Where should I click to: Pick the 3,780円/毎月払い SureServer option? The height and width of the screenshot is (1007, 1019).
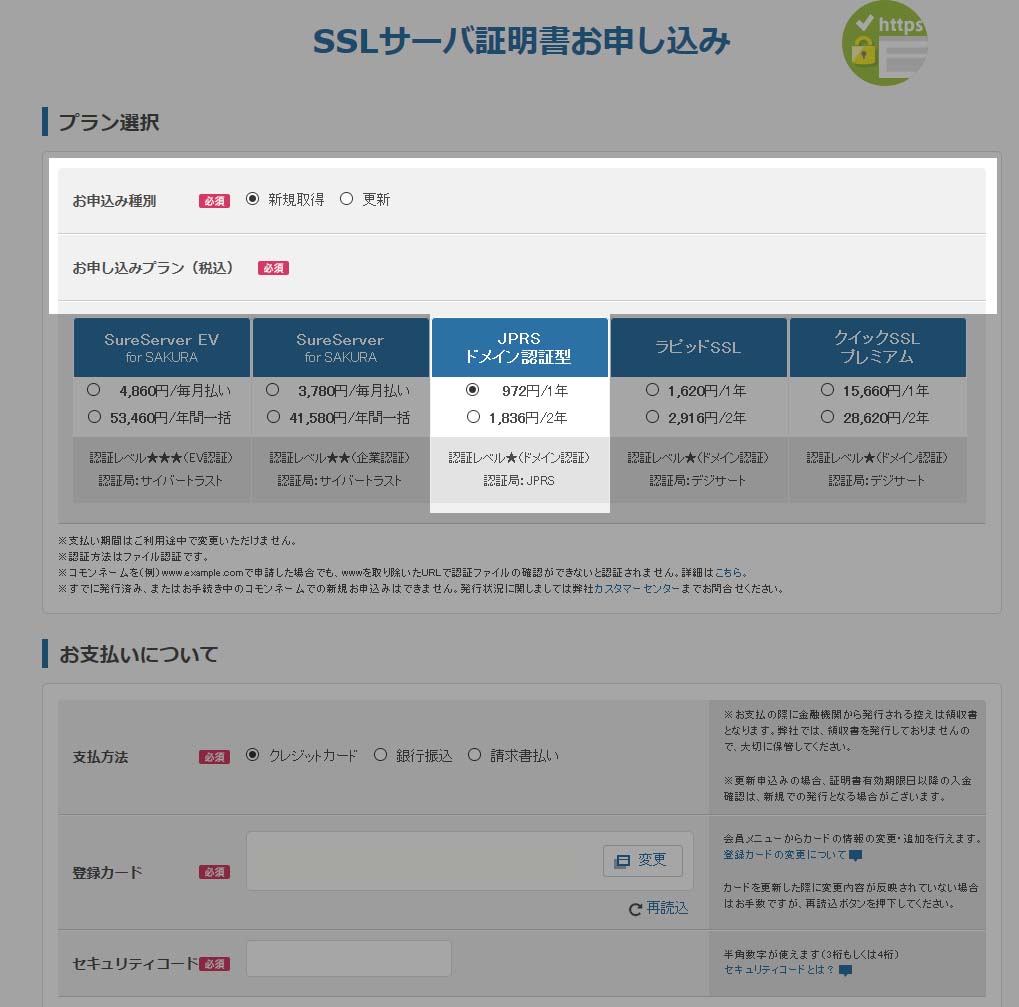(272, 390)
